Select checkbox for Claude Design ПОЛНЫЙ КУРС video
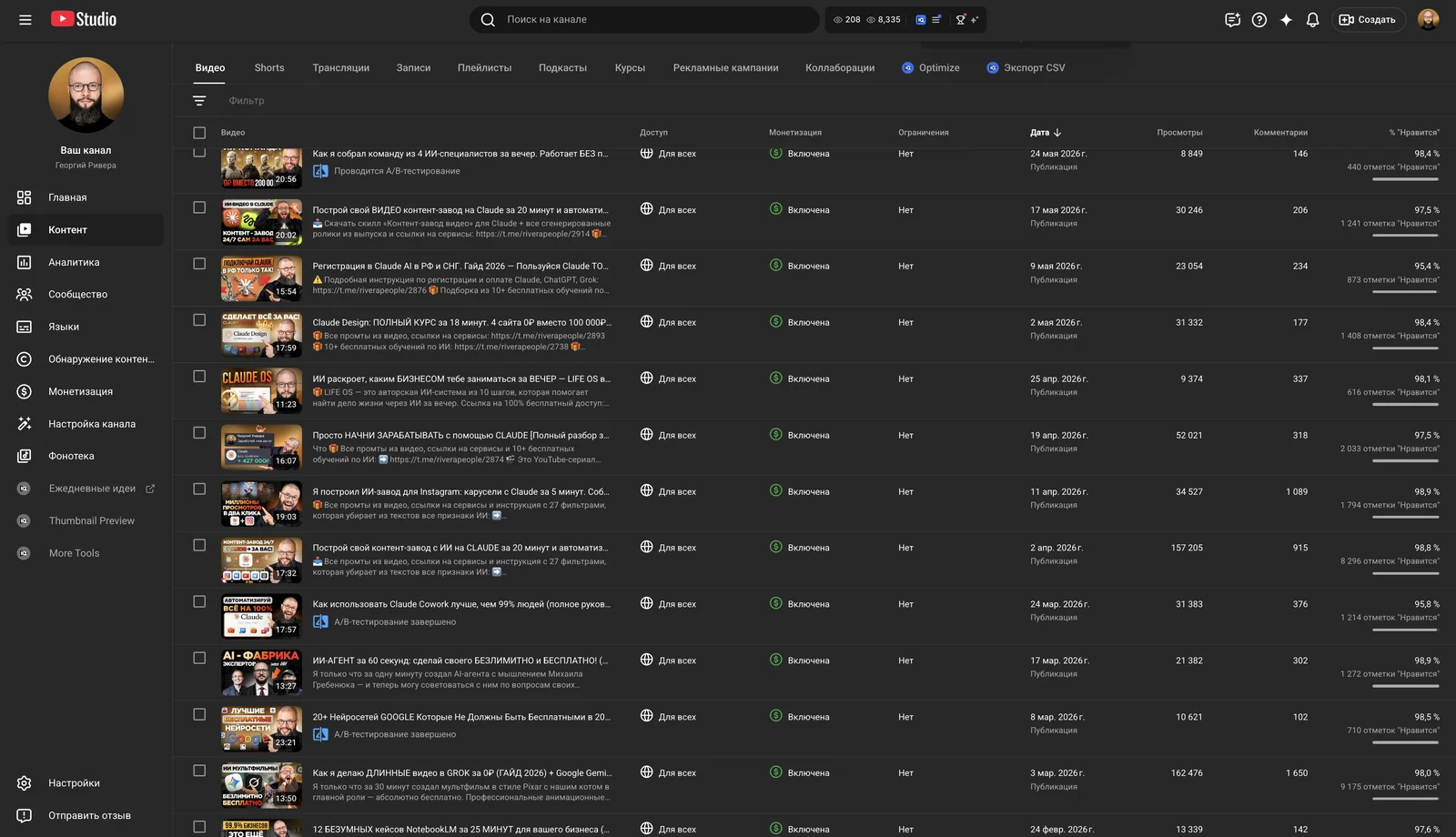1456x837 pixels. click(x=199, y=320)
